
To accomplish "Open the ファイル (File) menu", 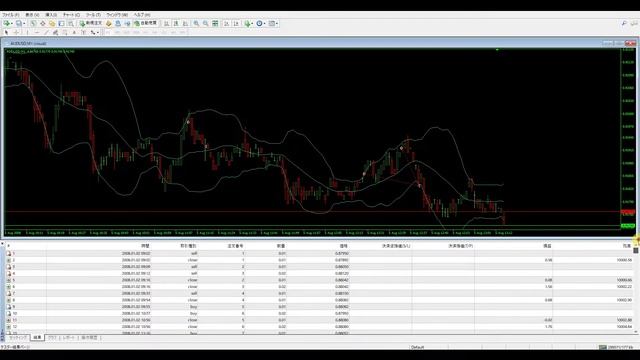I will [11, 15].
